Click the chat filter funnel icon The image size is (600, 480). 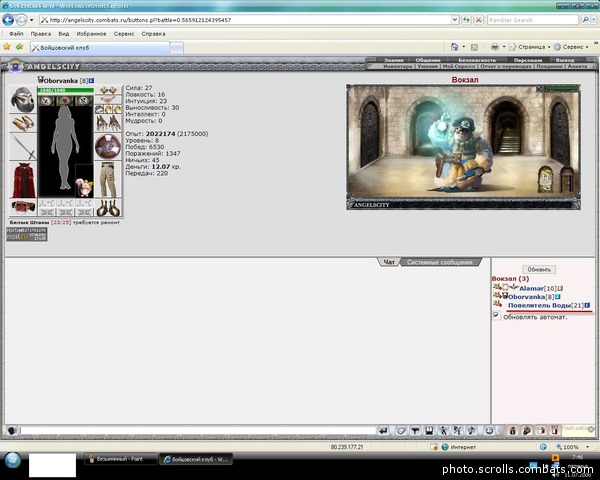tap(415, 431)
